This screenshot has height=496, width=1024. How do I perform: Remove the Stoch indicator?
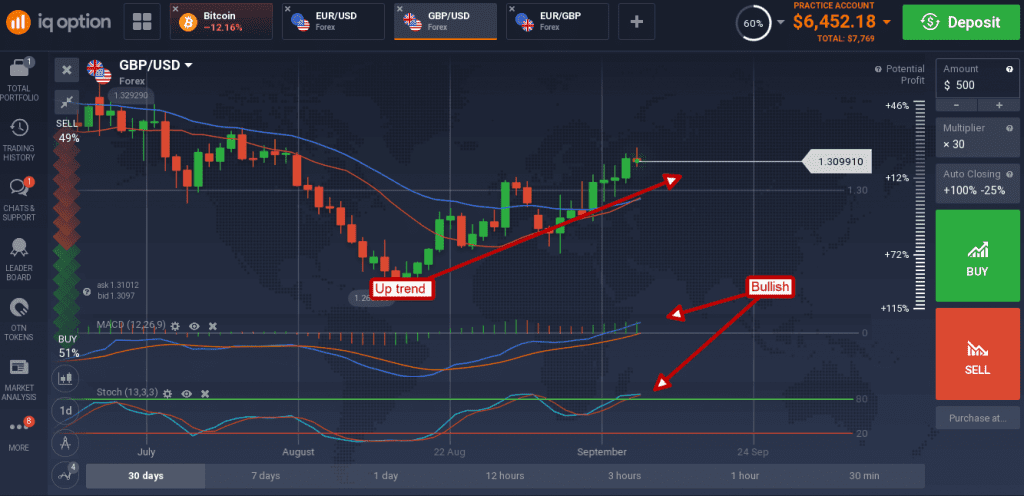point(205,394)
